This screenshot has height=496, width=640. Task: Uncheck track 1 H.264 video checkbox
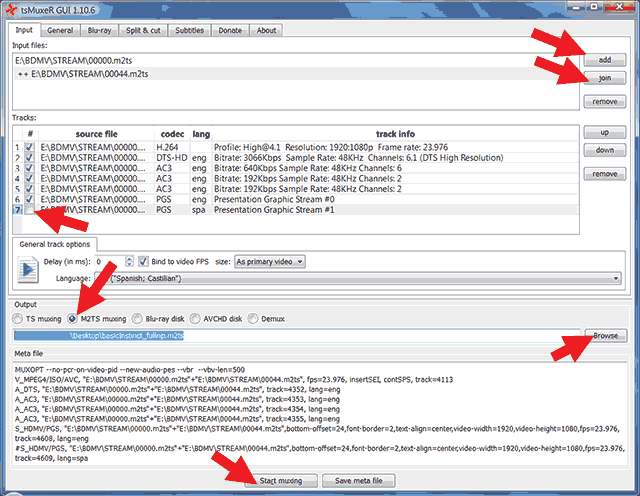tap(29, 147)
